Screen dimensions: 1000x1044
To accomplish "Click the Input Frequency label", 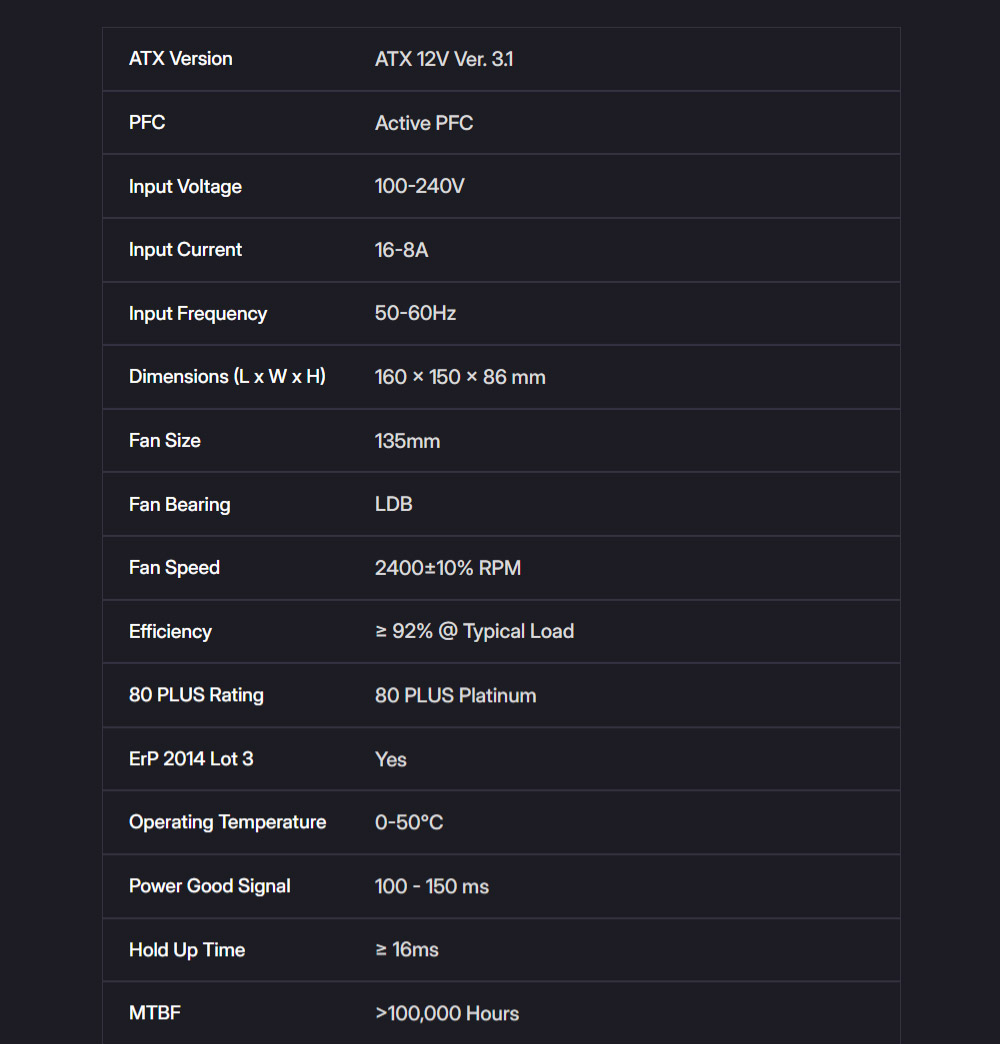I will click(x=198, y=314).
